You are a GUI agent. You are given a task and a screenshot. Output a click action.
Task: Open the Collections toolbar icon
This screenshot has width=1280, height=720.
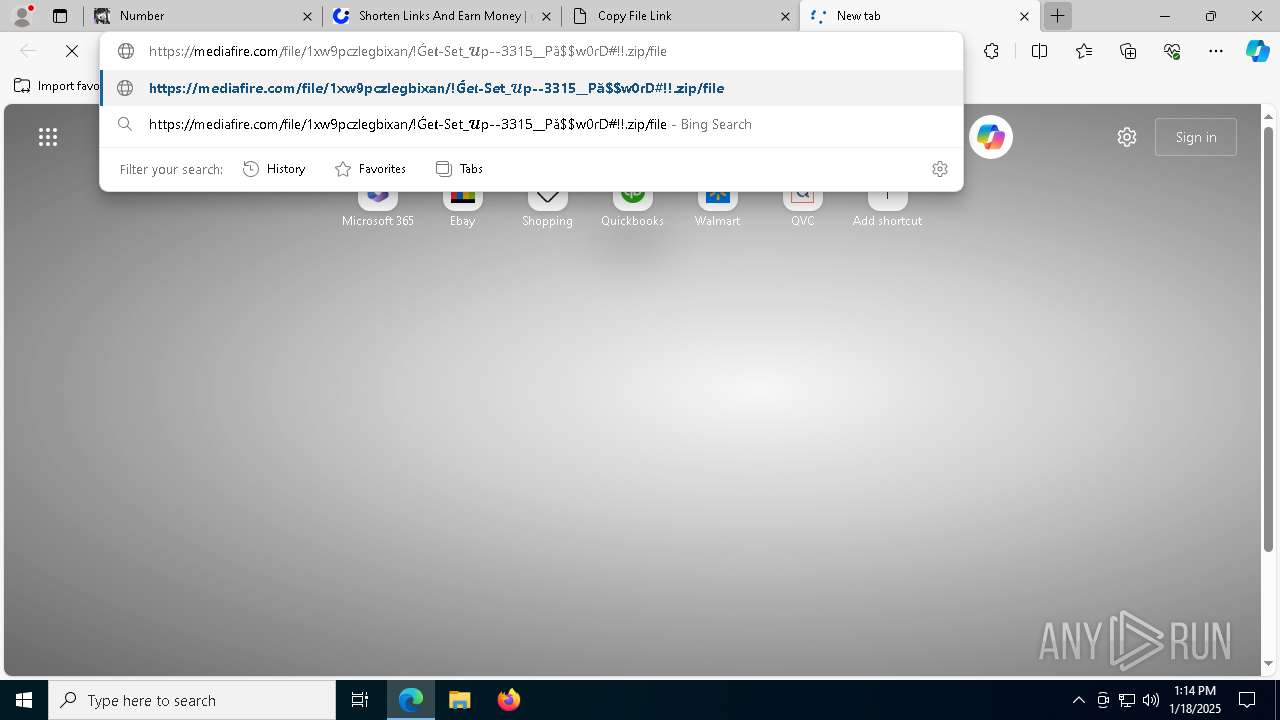click(x=1128, y=51)
